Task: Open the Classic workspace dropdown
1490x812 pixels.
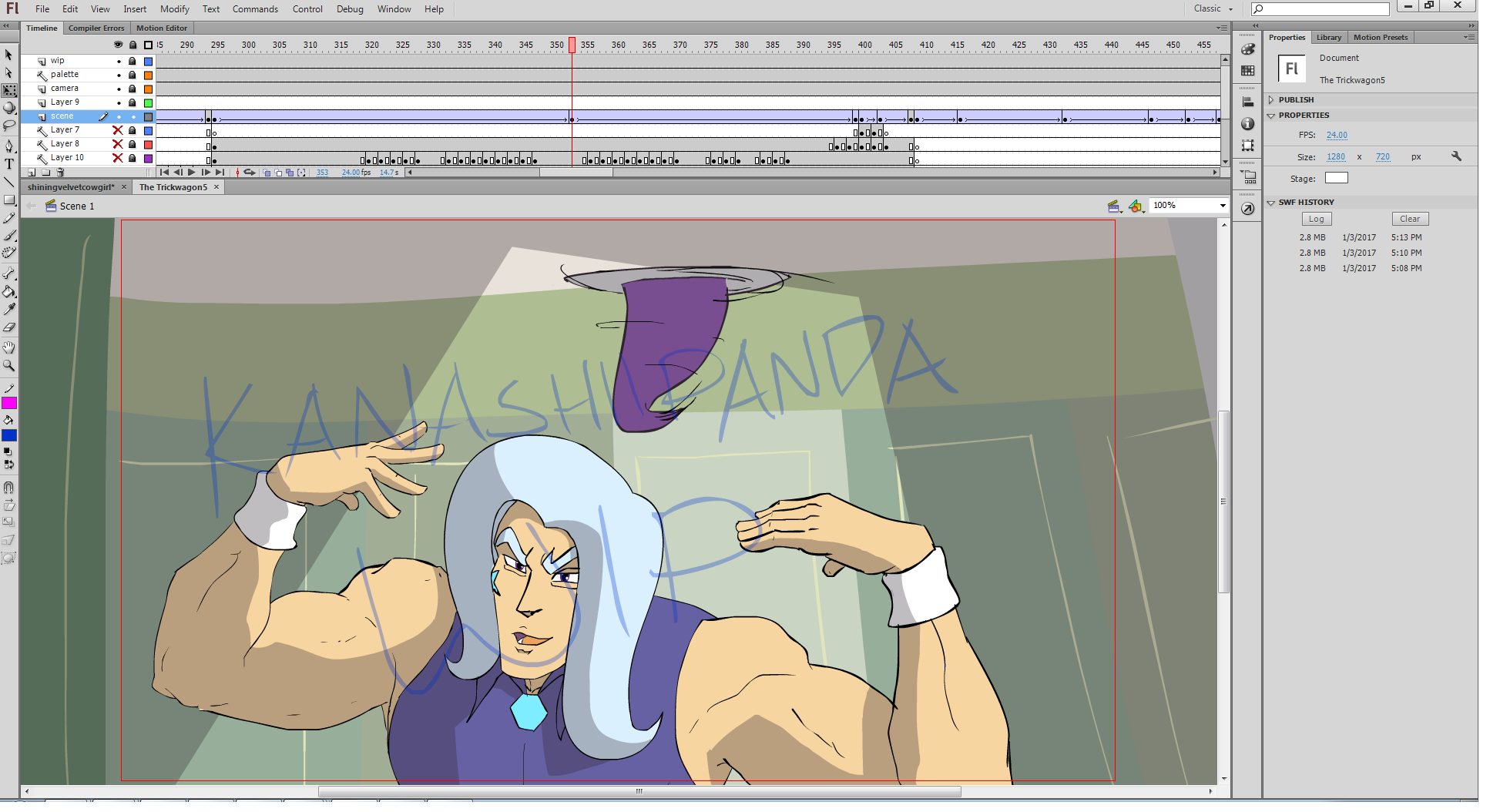Action: tap(1213, 8)
